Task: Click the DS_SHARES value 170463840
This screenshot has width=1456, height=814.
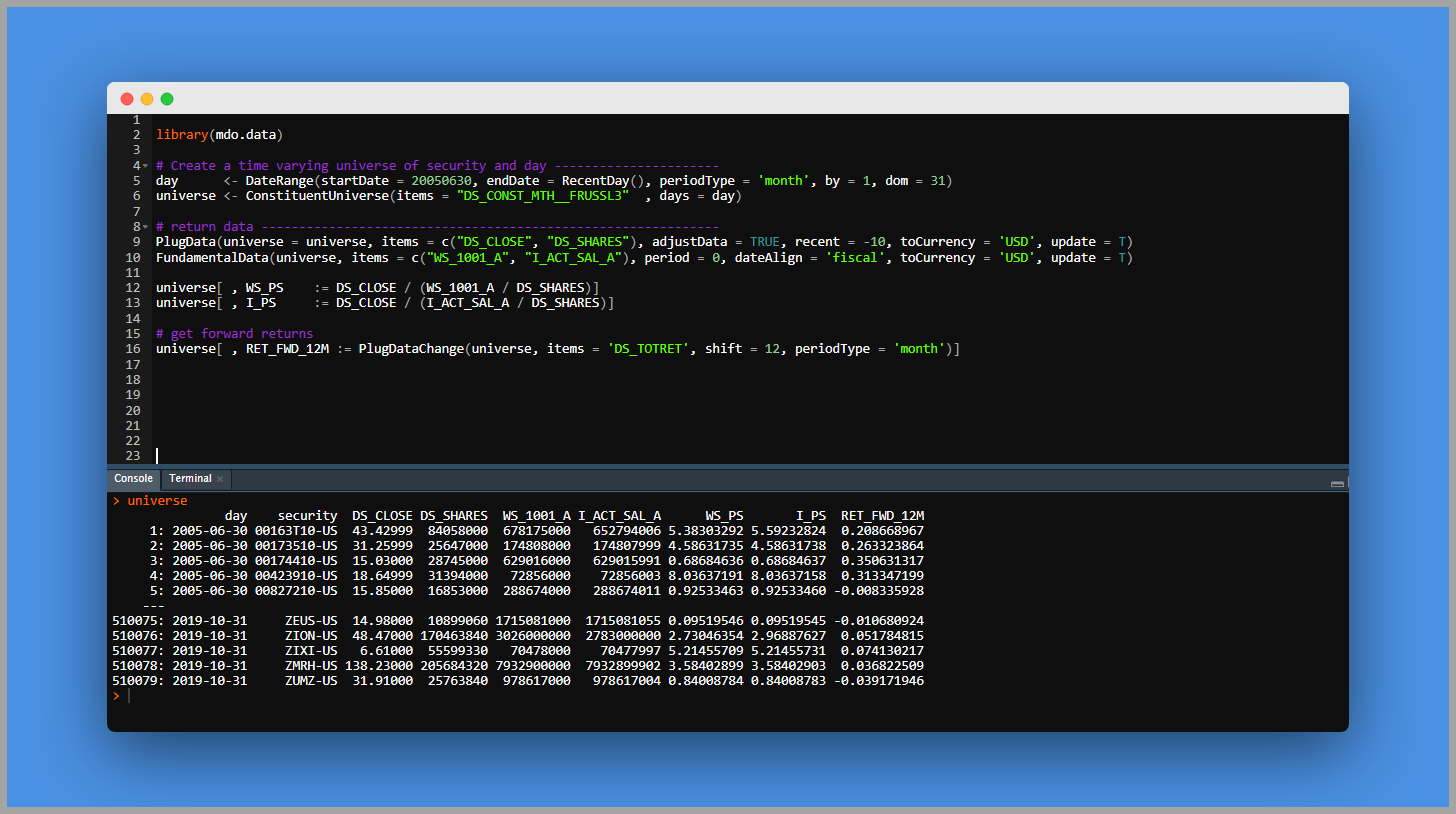Action: pyautogui.click(x=454, y=636)
